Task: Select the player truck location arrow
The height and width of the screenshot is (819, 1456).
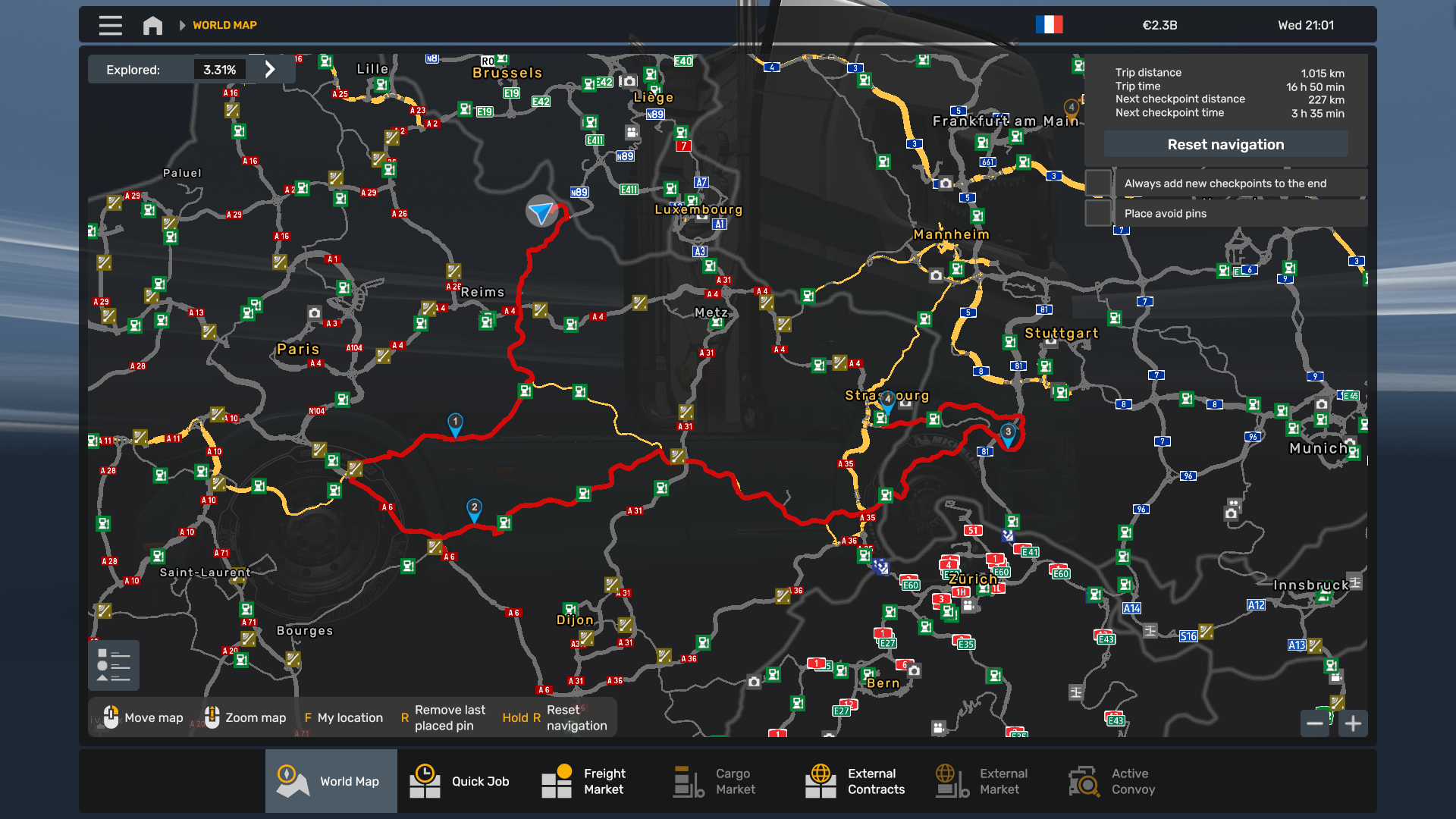Action: coord(542,212)
